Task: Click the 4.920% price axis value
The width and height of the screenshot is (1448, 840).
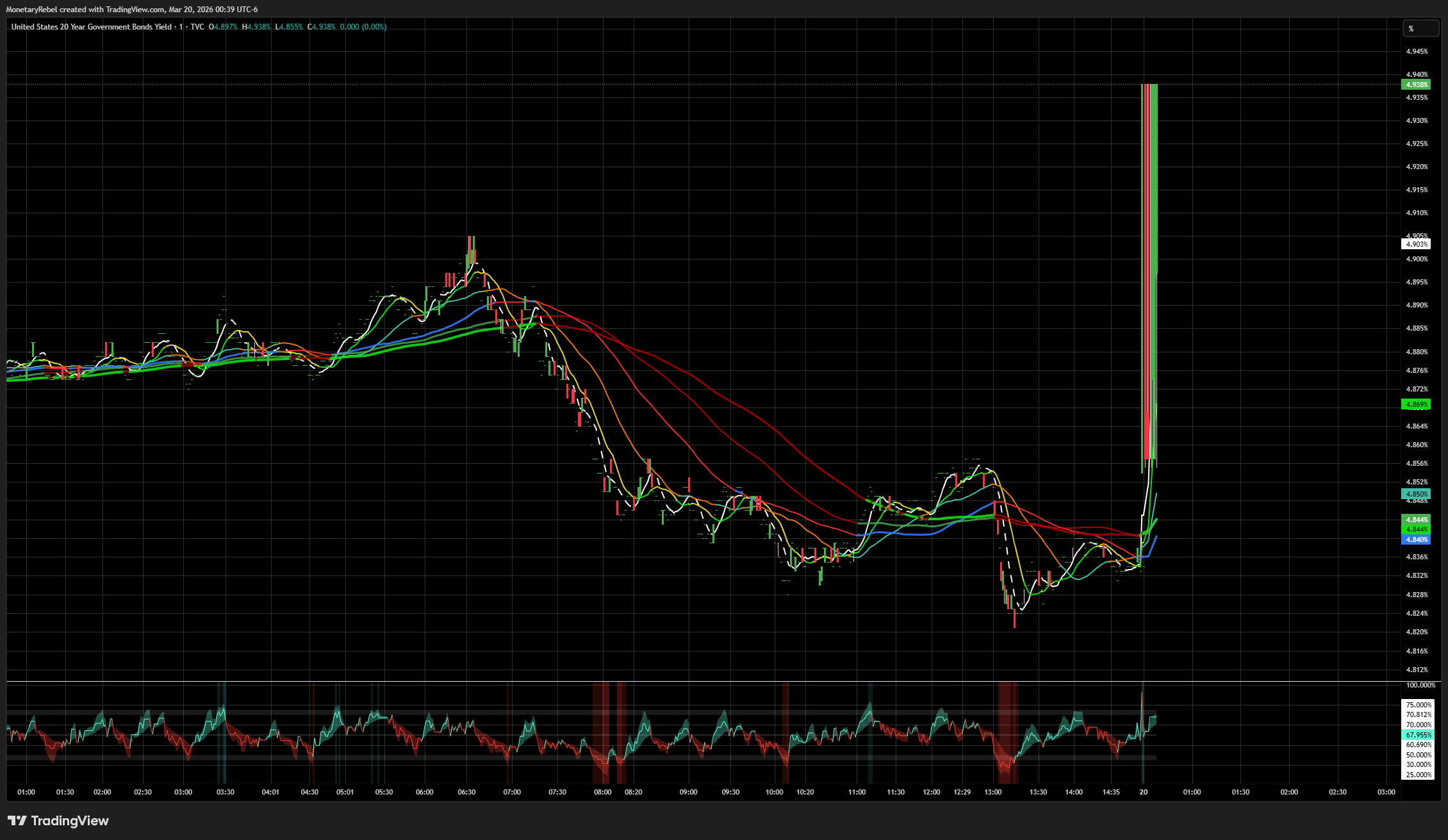Action: 1417,167
